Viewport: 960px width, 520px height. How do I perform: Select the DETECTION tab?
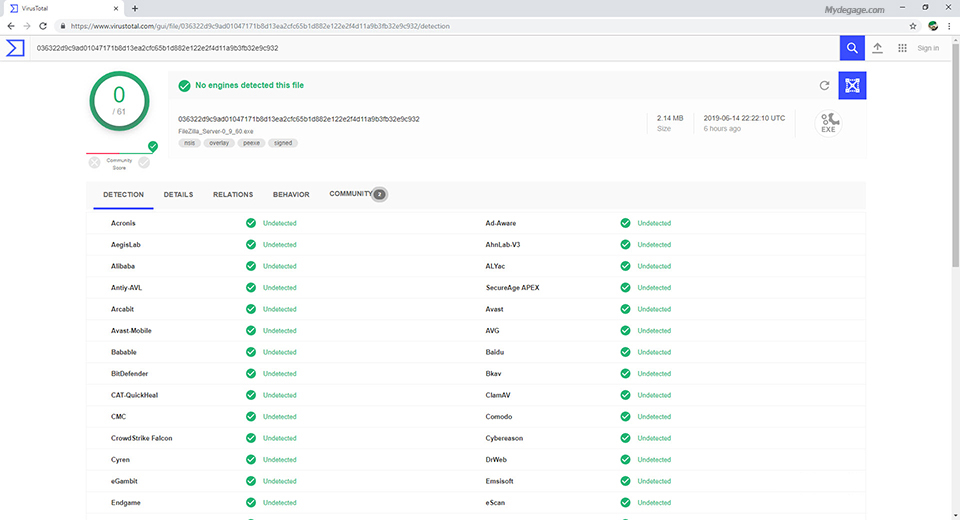[123, 195]
